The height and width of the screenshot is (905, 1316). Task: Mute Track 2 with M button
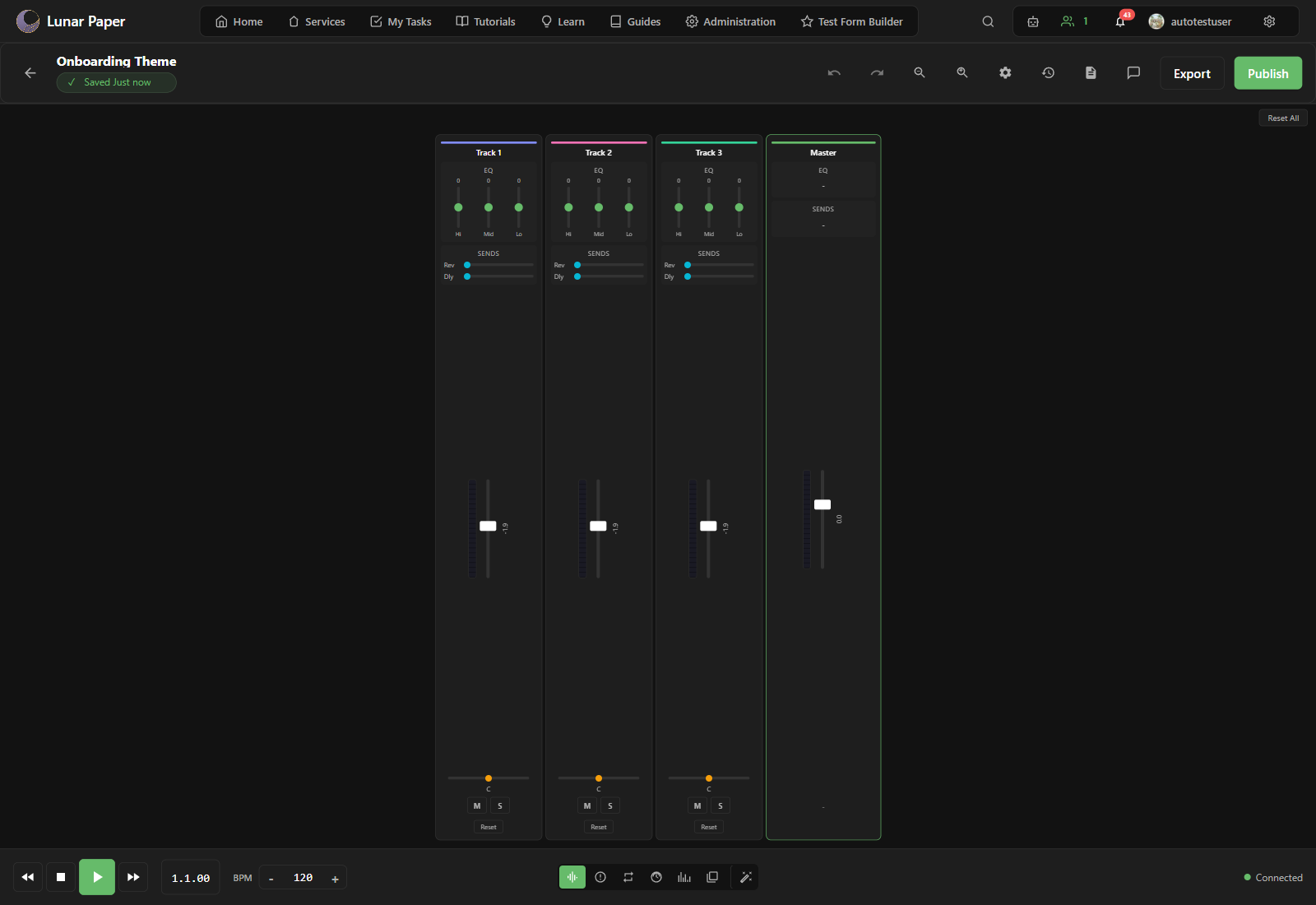tap(587, 805)
